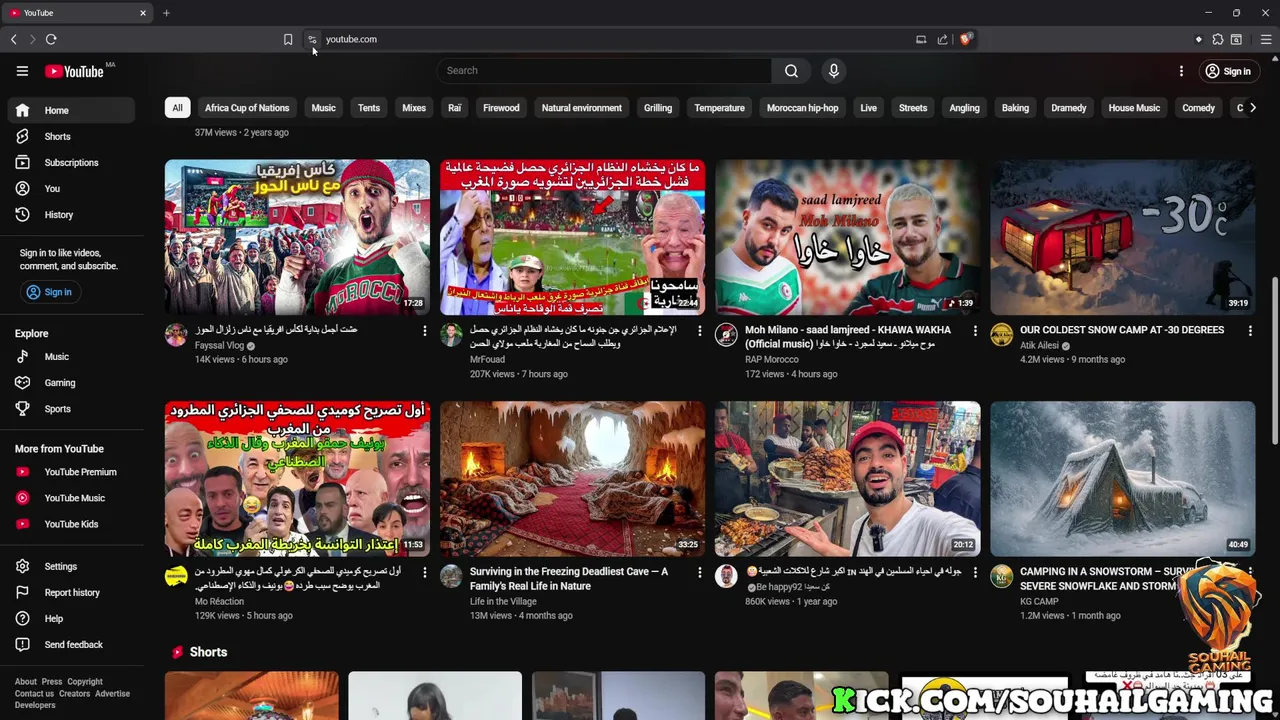
Task: Open the Copyright footer link
Action: point(85,682)
